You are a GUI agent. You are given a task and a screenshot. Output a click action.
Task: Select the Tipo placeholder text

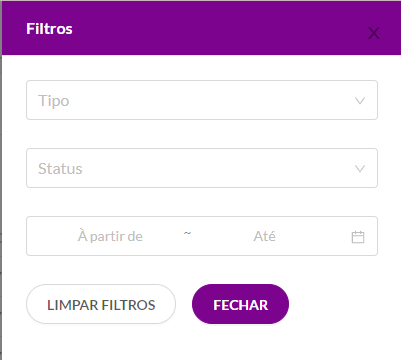point(54,101)
